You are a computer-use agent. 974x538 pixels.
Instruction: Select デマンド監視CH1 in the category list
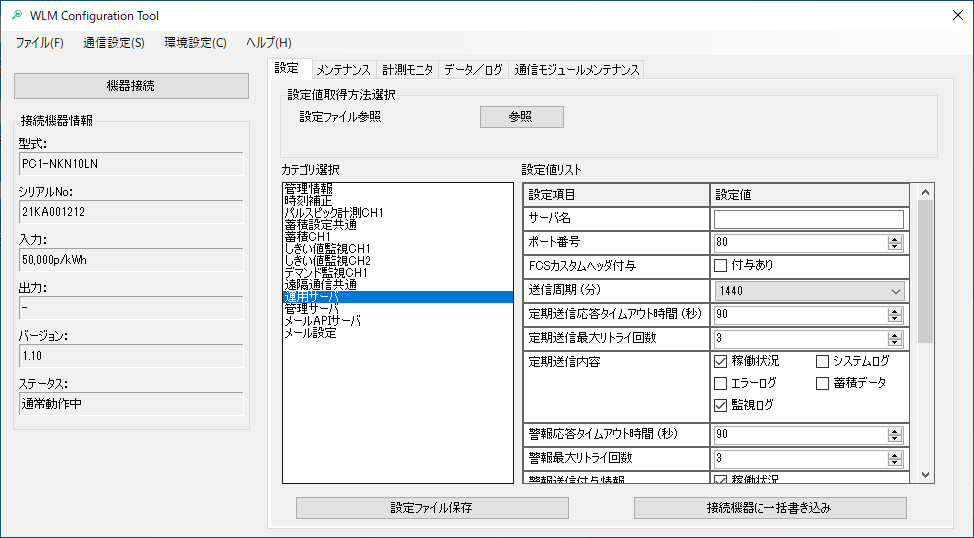pos(398,273)
